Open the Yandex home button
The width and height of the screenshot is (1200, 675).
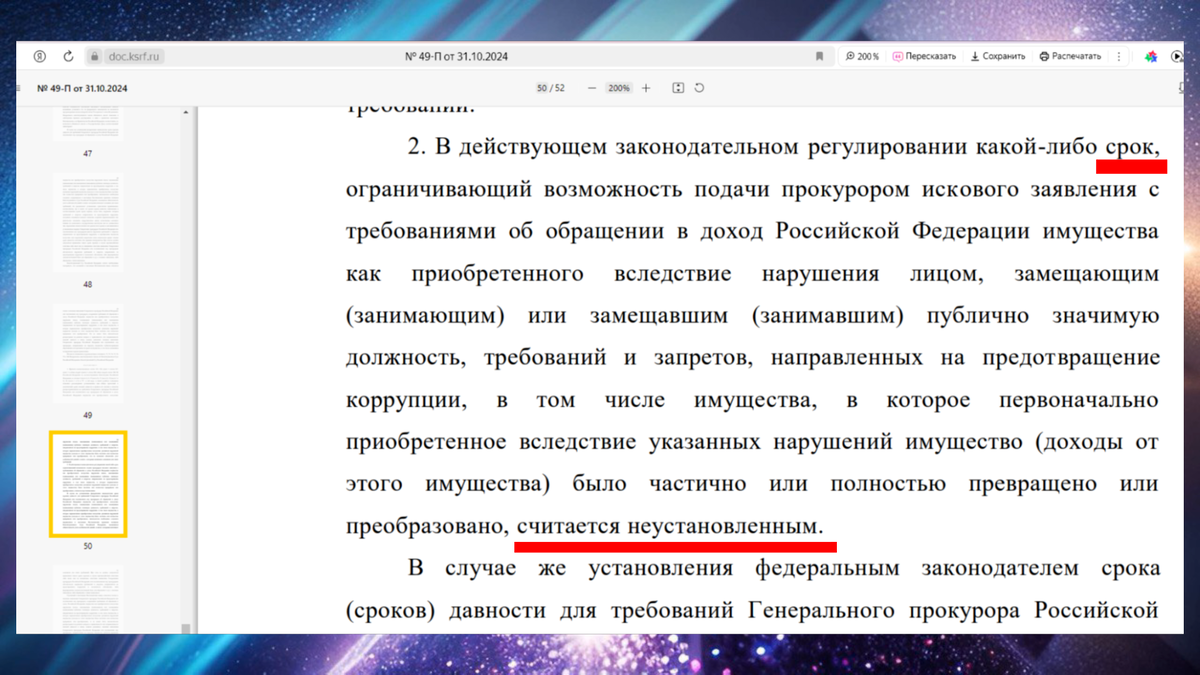point(40,57)
